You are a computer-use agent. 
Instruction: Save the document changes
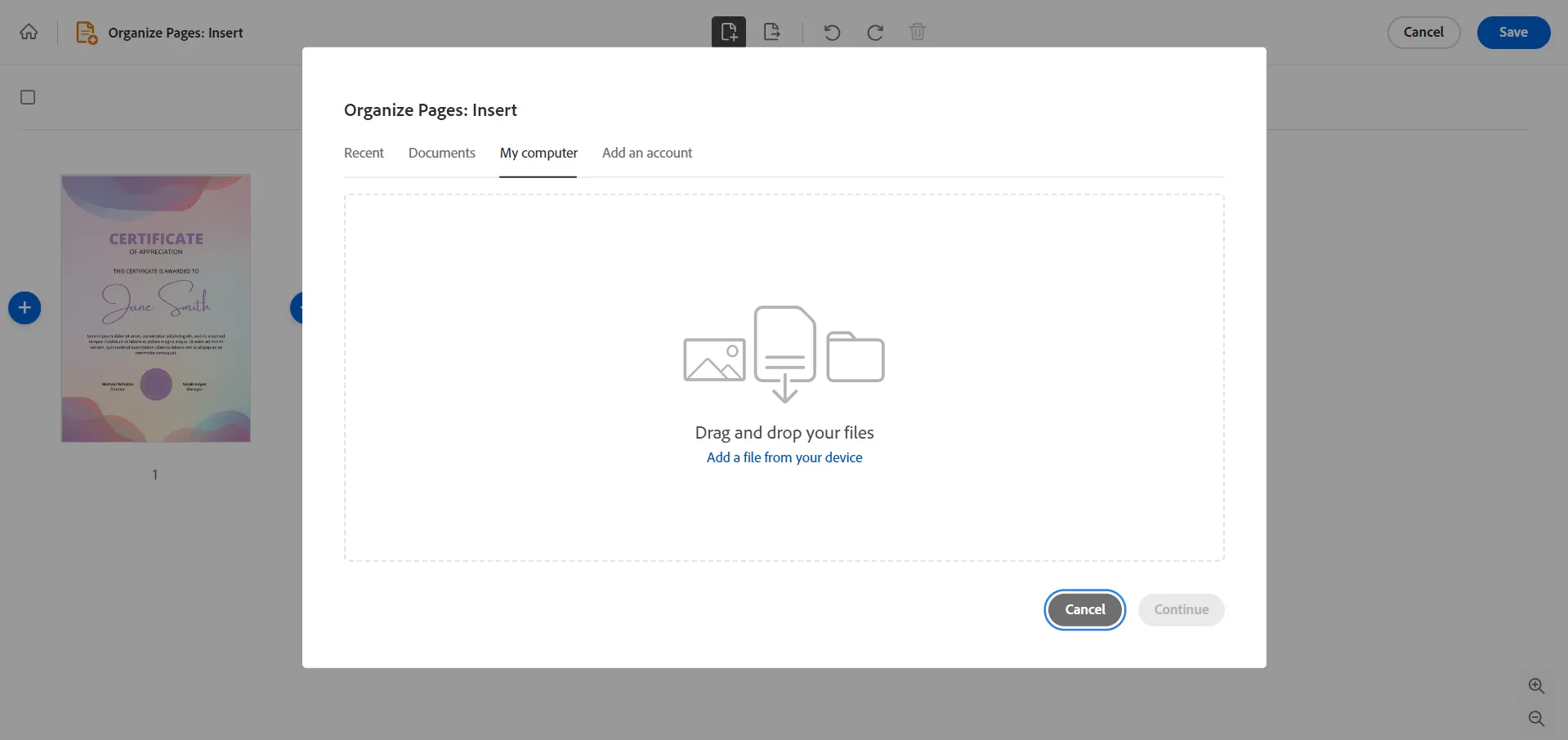(x=1512, y=32)
